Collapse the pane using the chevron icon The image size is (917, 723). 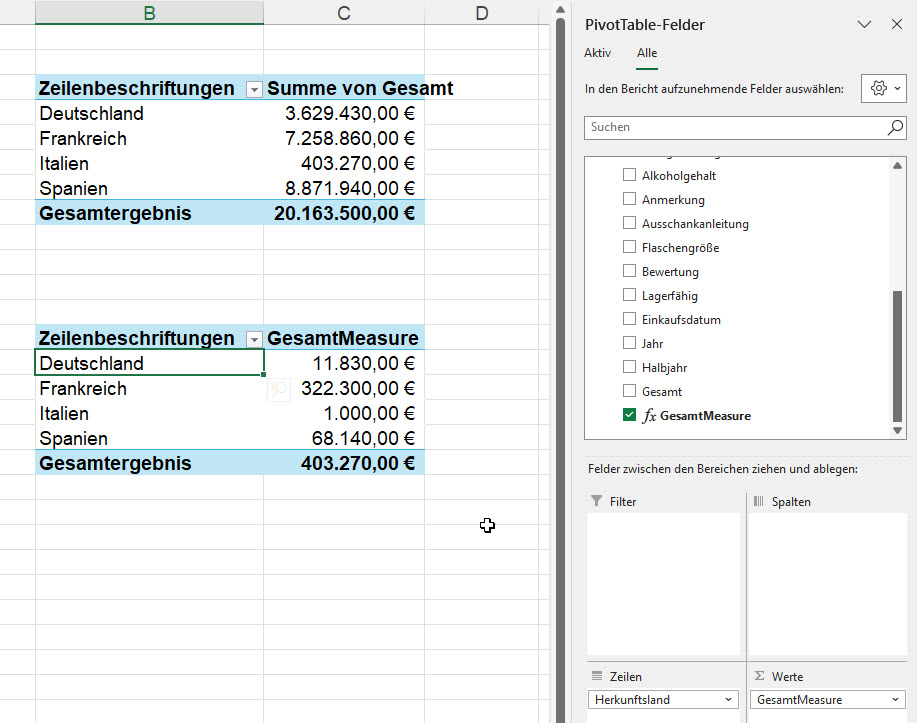pyautogui.click(x=865, y=25)
